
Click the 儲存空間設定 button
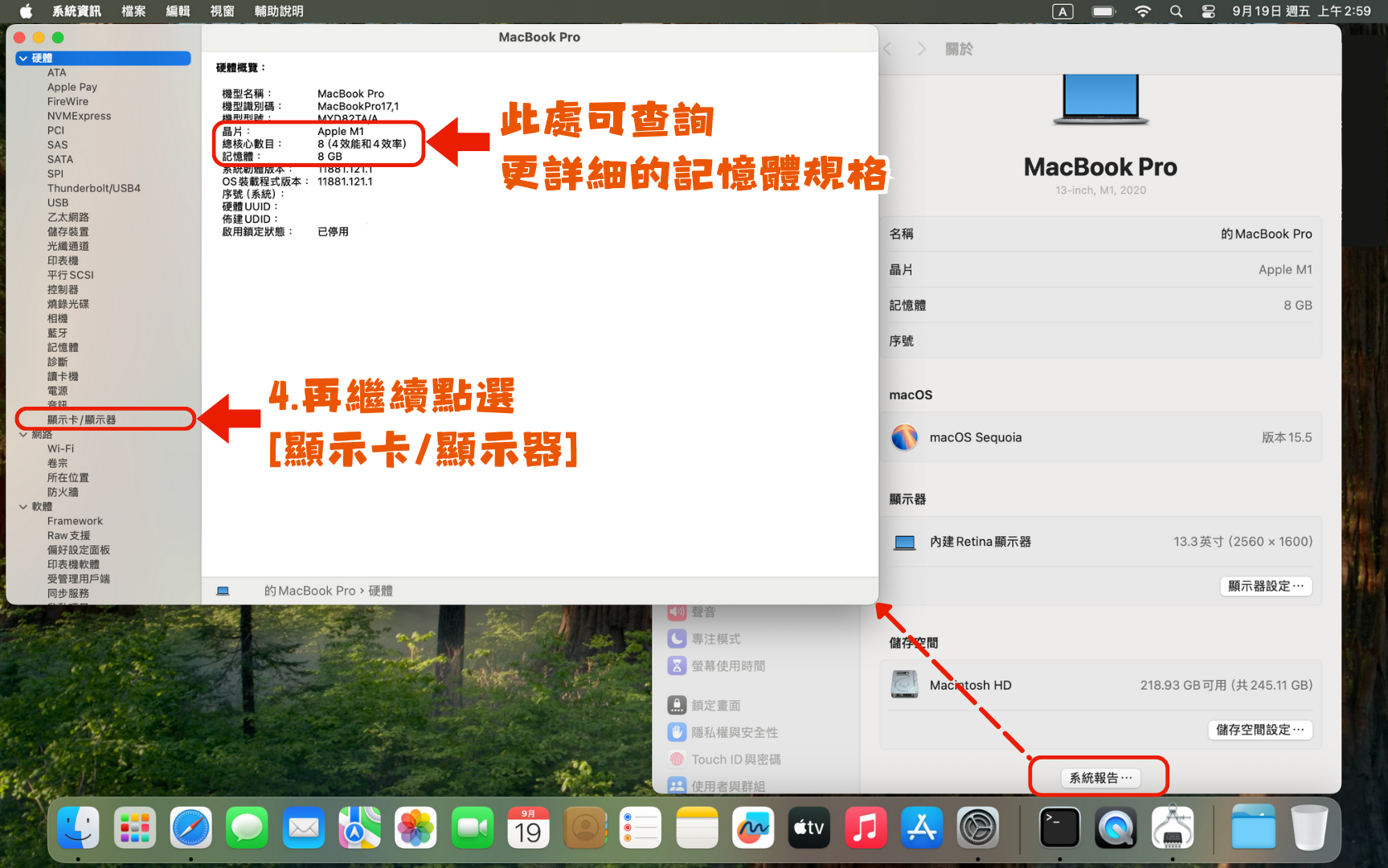(x=1259, y=730)
